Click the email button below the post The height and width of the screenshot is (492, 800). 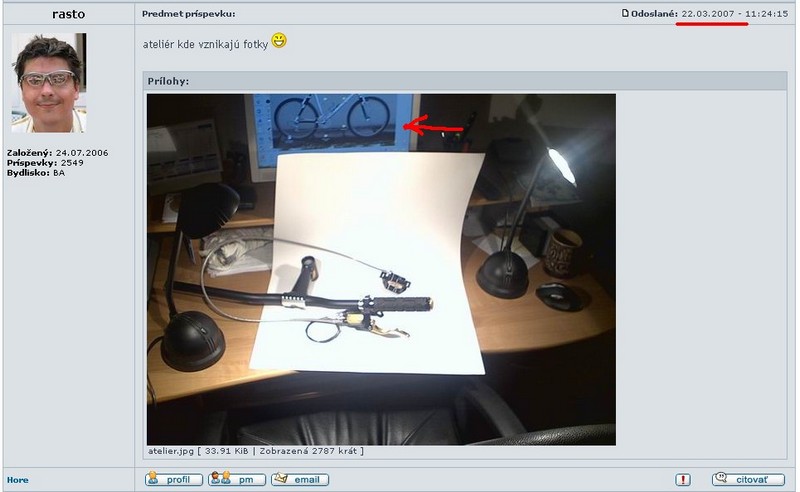tap(300, 480)
